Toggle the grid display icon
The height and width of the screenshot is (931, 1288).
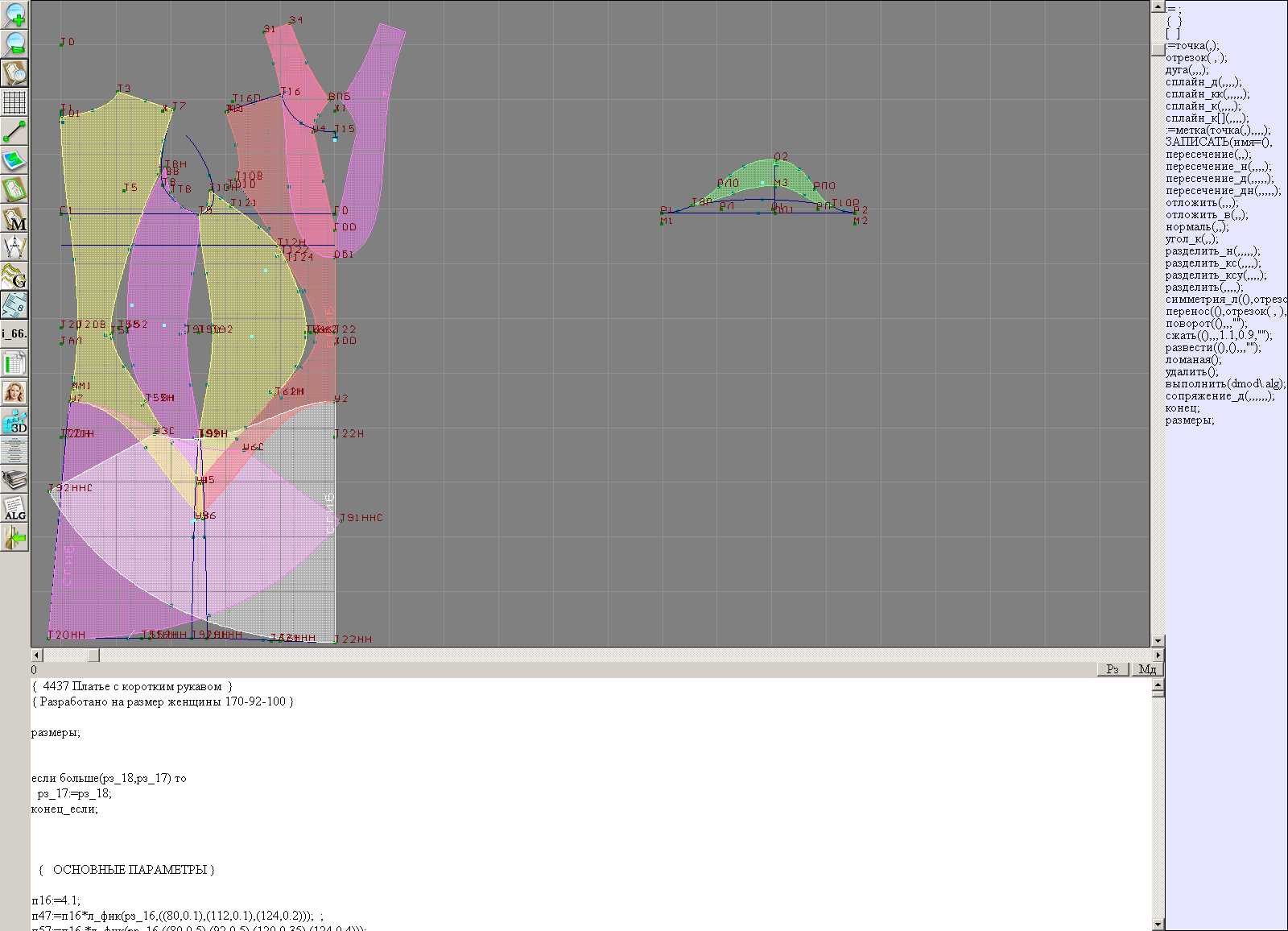(14, 102)
